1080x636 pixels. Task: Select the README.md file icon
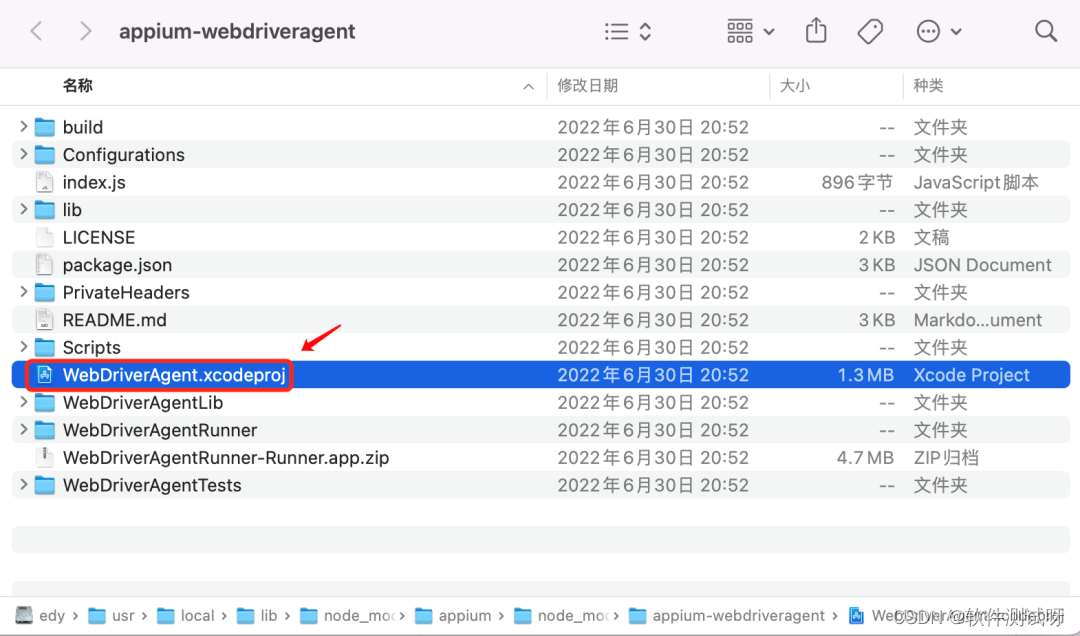[x=45, y=320]
